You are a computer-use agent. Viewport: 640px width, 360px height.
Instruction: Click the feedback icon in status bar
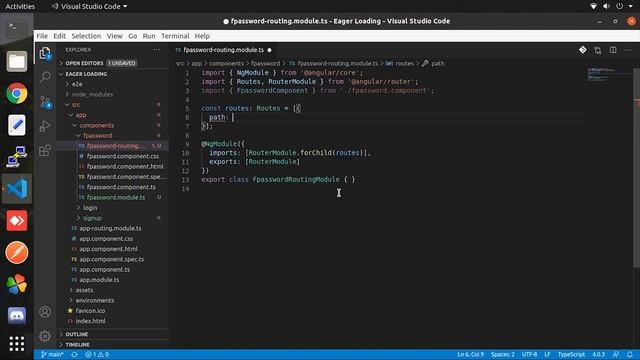[x=616, y=354]
